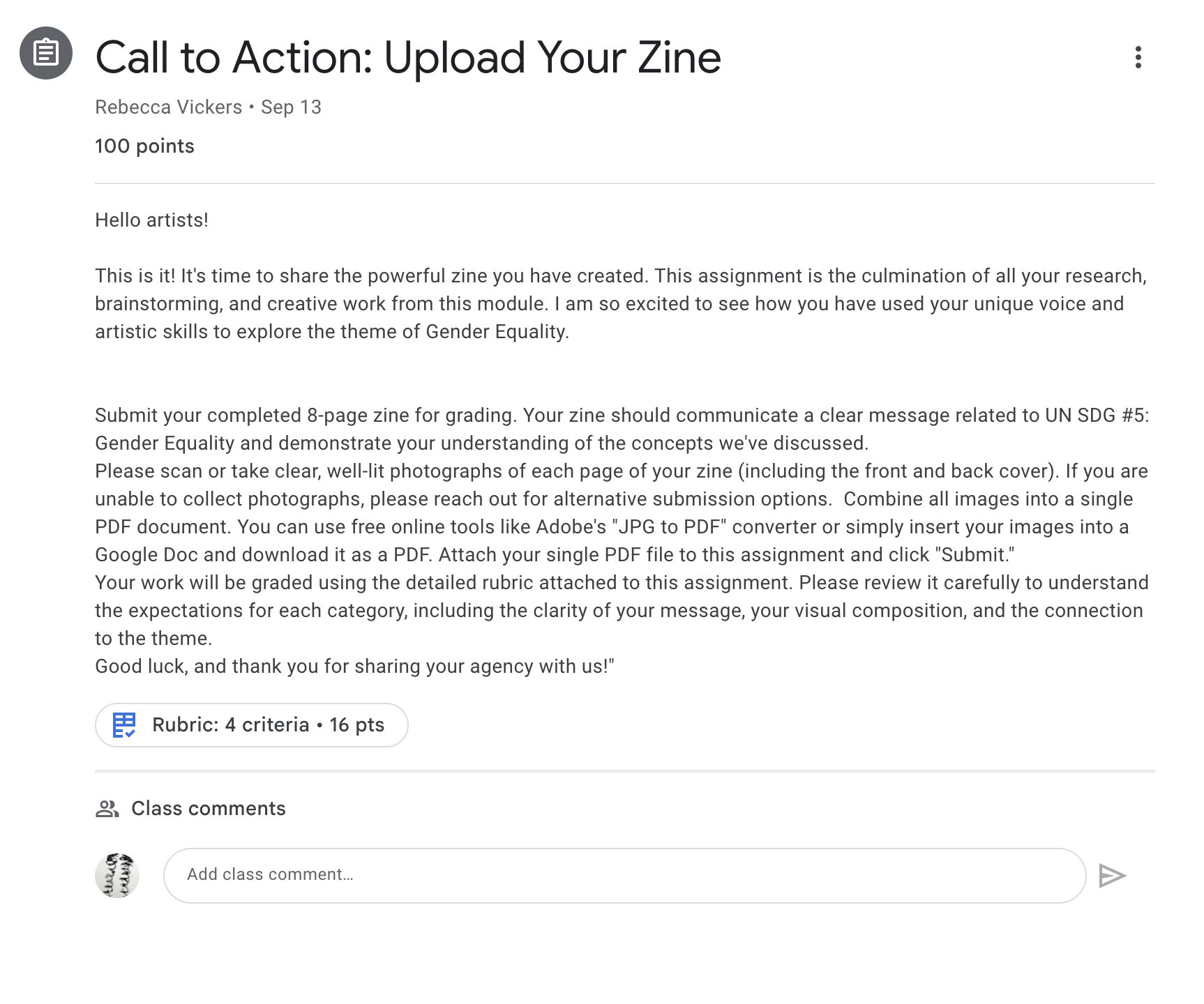Click the Class comments heading
This screenshot has height=1004, width=1204.
(208, 809)
